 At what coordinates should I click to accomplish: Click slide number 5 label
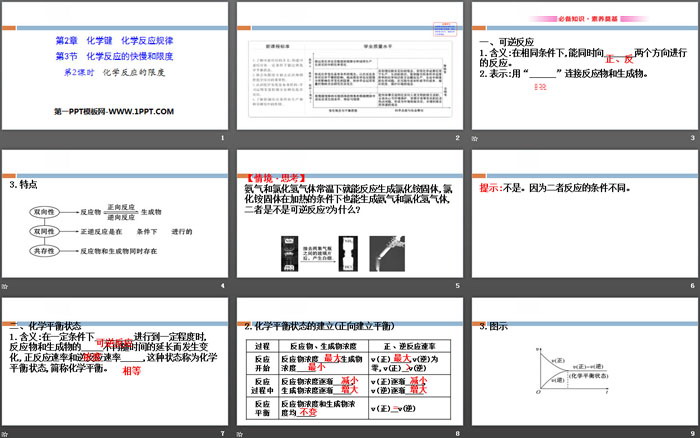point(458,286)
